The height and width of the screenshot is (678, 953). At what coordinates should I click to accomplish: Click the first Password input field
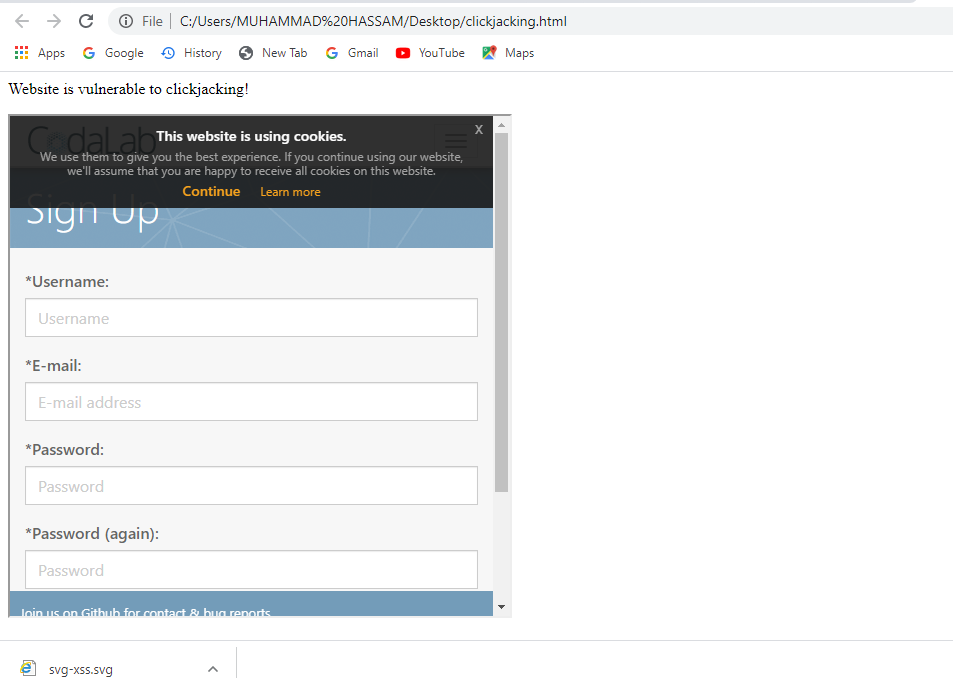(251, 485)
